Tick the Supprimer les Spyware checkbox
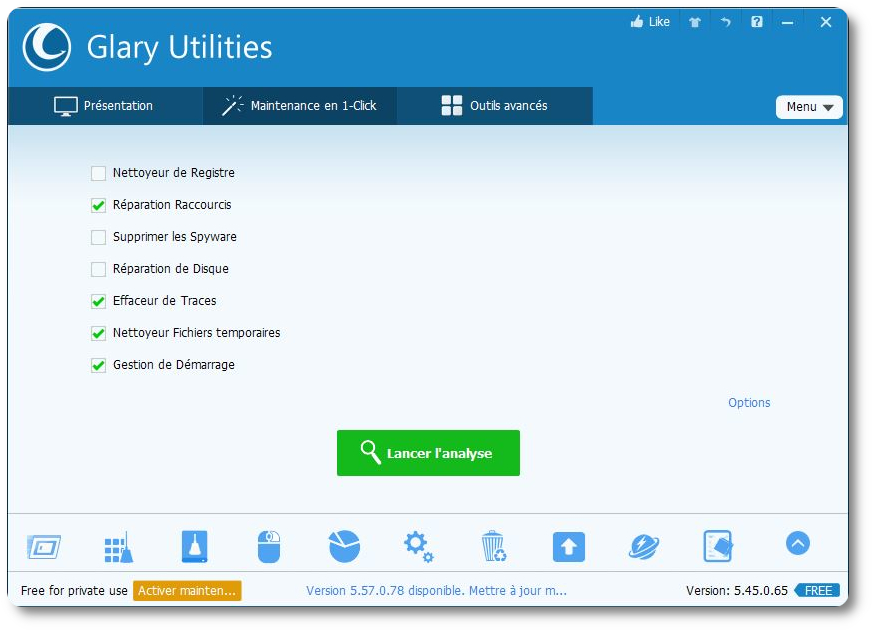872x630 pixels. point(98,237)
